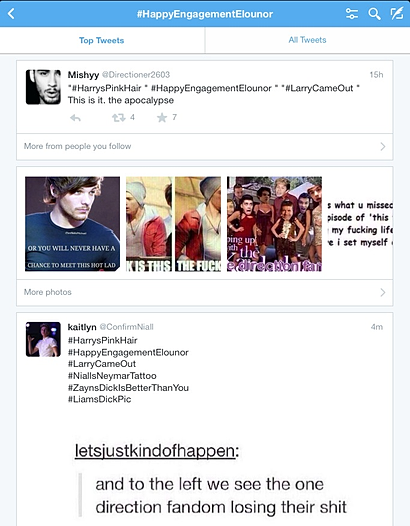Viewport: 410px width, 526px height.
Task: Switch to All Tweets tab
Action: [307, 40]
